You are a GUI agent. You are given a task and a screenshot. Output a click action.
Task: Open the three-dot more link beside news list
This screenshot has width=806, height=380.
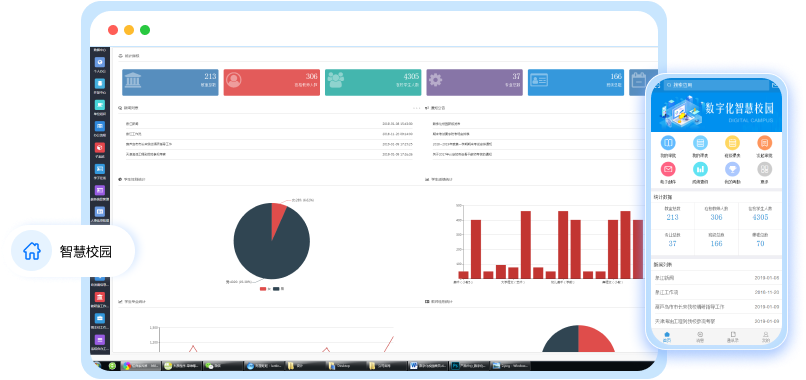[x=416, y=108]
